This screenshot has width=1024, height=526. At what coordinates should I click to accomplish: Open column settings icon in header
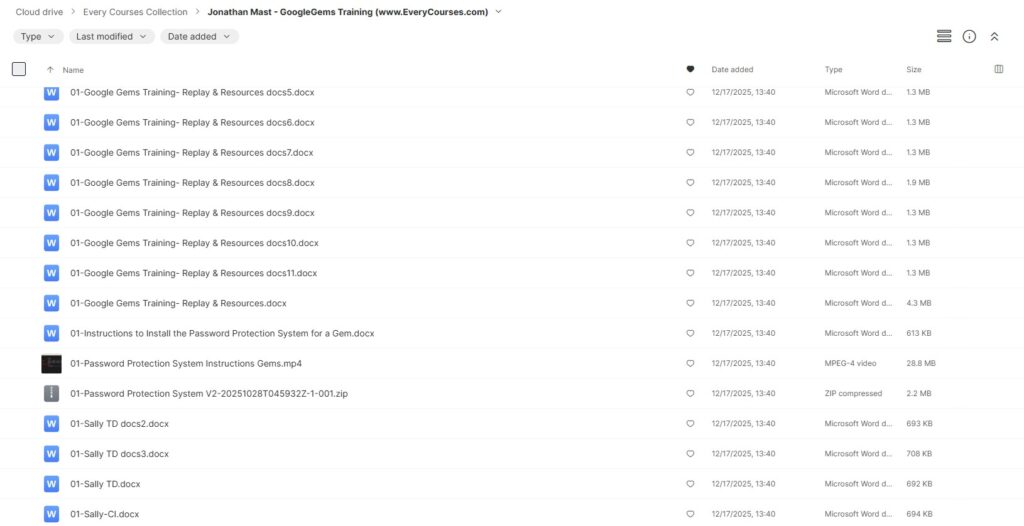tap(999, 69)
